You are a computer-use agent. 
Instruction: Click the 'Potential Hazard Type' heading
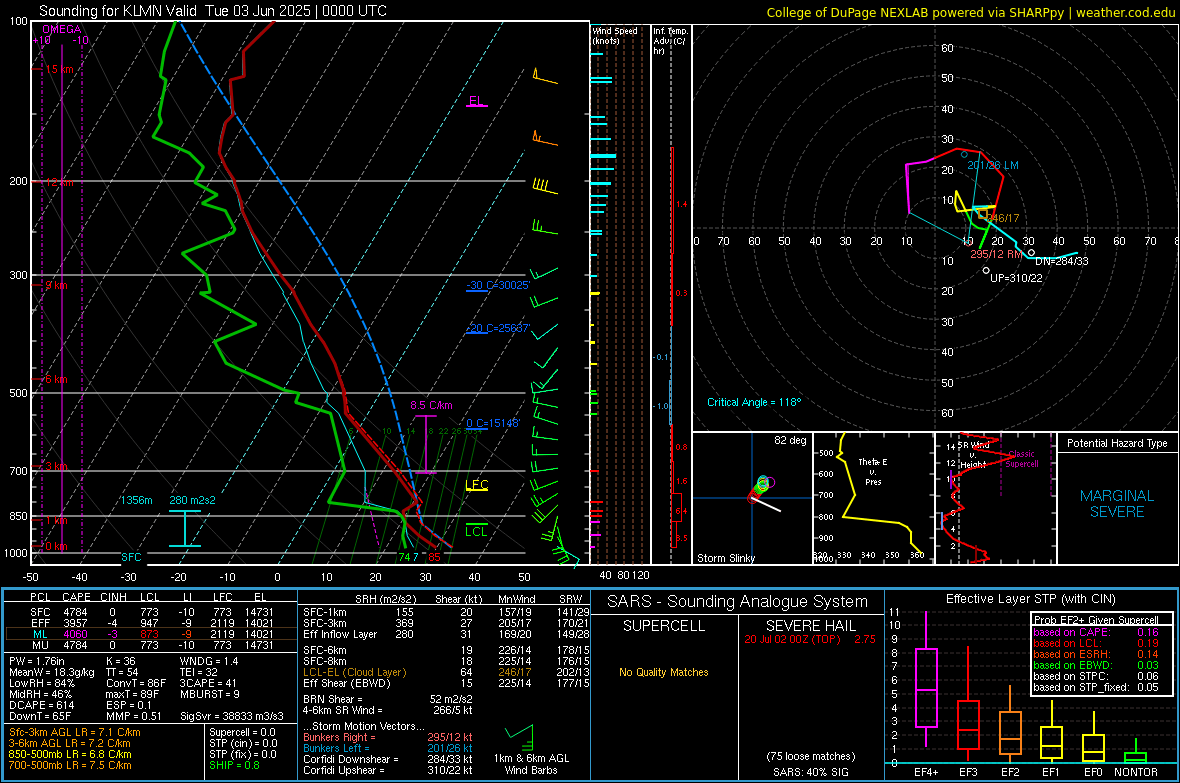[x=1118, y=443]
